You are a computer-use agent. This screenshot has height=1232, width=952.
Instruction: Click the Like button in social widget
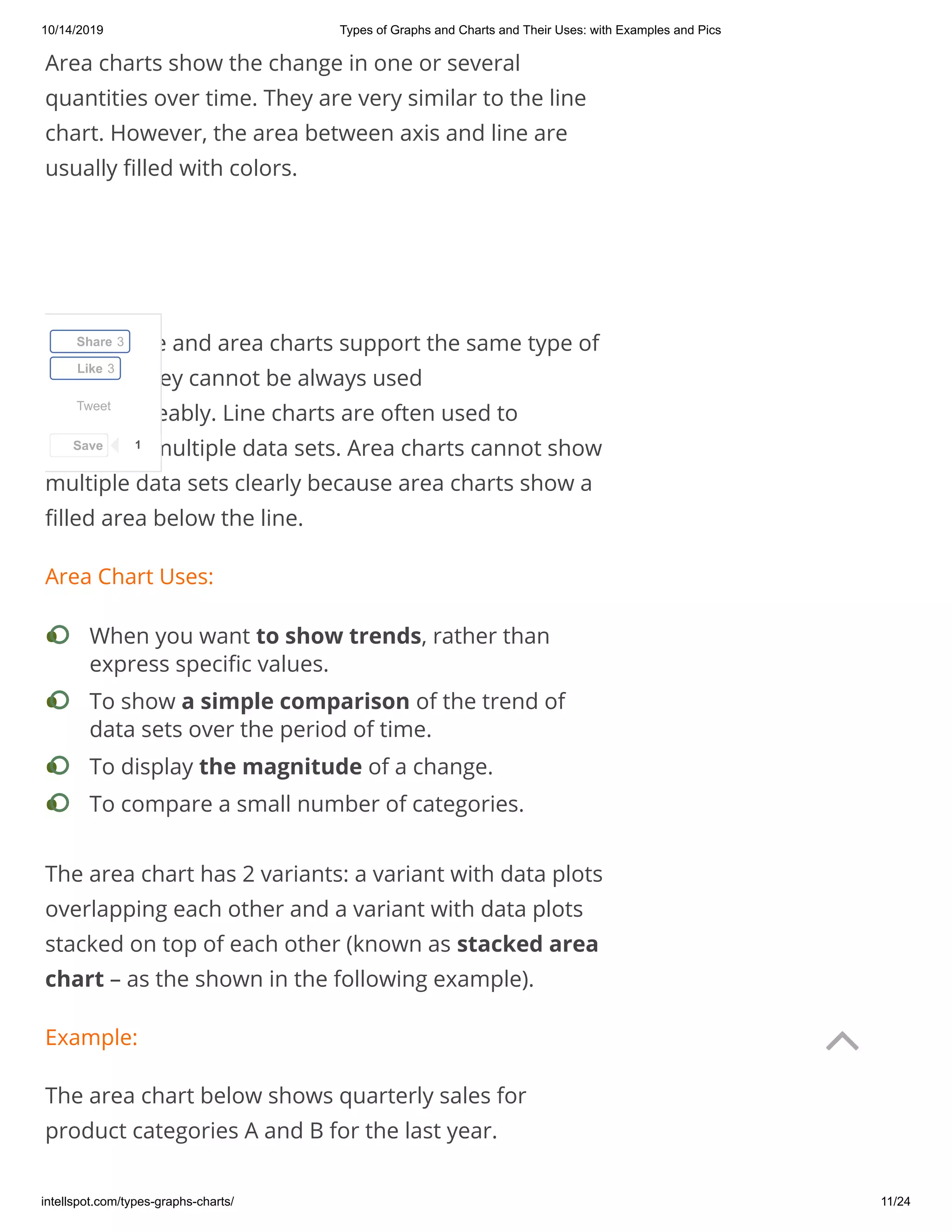[x=86, y=368]
